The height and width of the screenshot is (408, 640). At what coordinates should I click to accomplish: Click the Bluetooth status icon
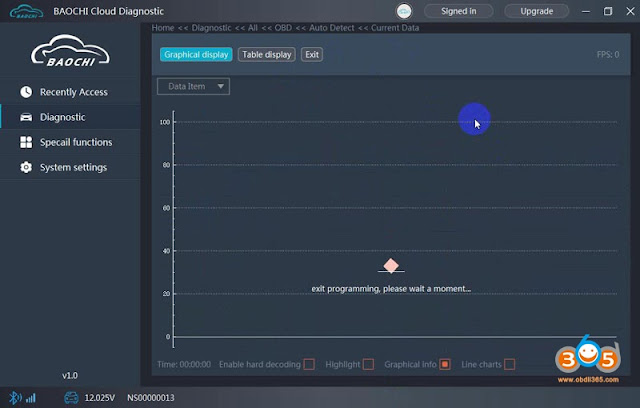[x=15, y=397]
